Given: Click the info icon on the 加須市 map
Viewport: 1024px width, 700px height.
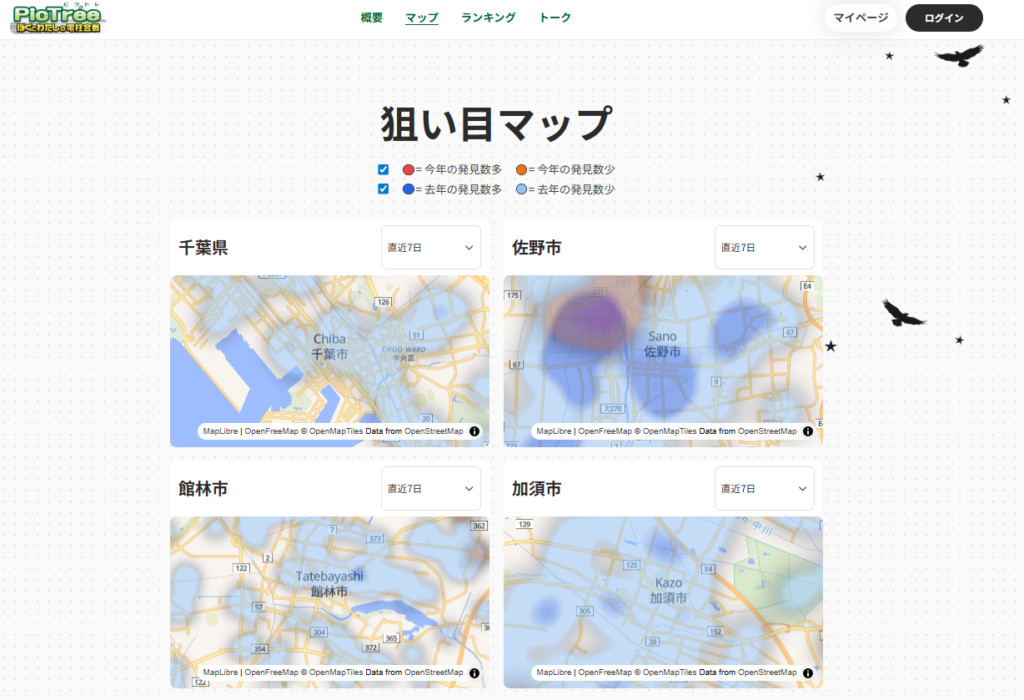Looking at the screenshot, I should click(x=807, y=673).
